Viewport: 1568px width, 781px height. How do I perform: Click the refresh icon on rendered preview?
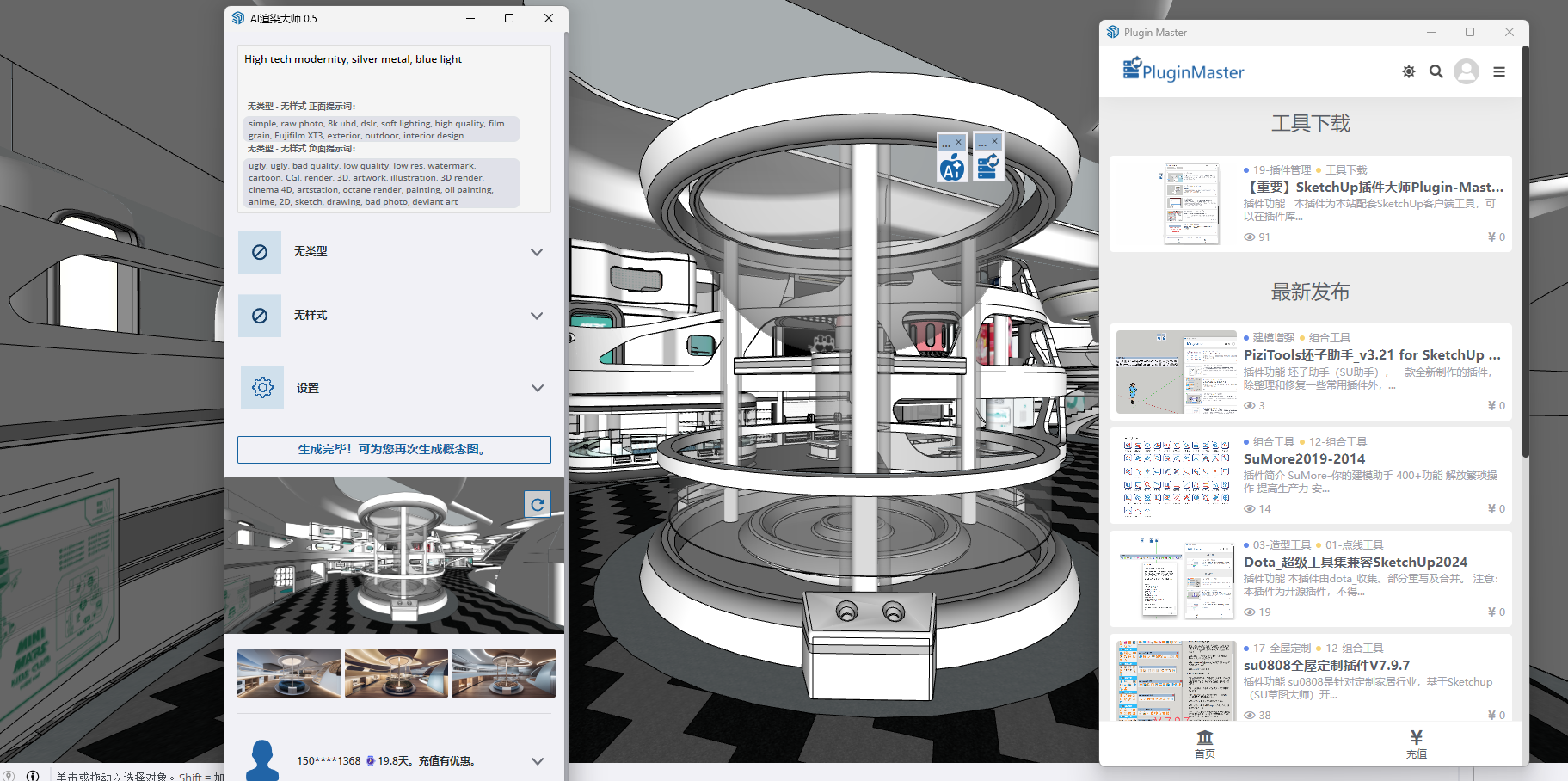[x=538, y=505]
